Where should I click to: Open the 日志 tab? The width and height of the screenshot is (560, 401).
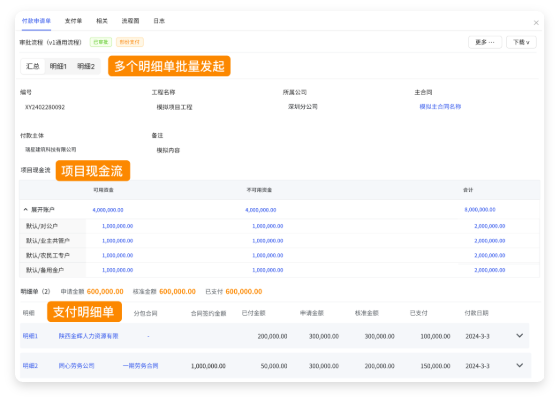(159, 21)
